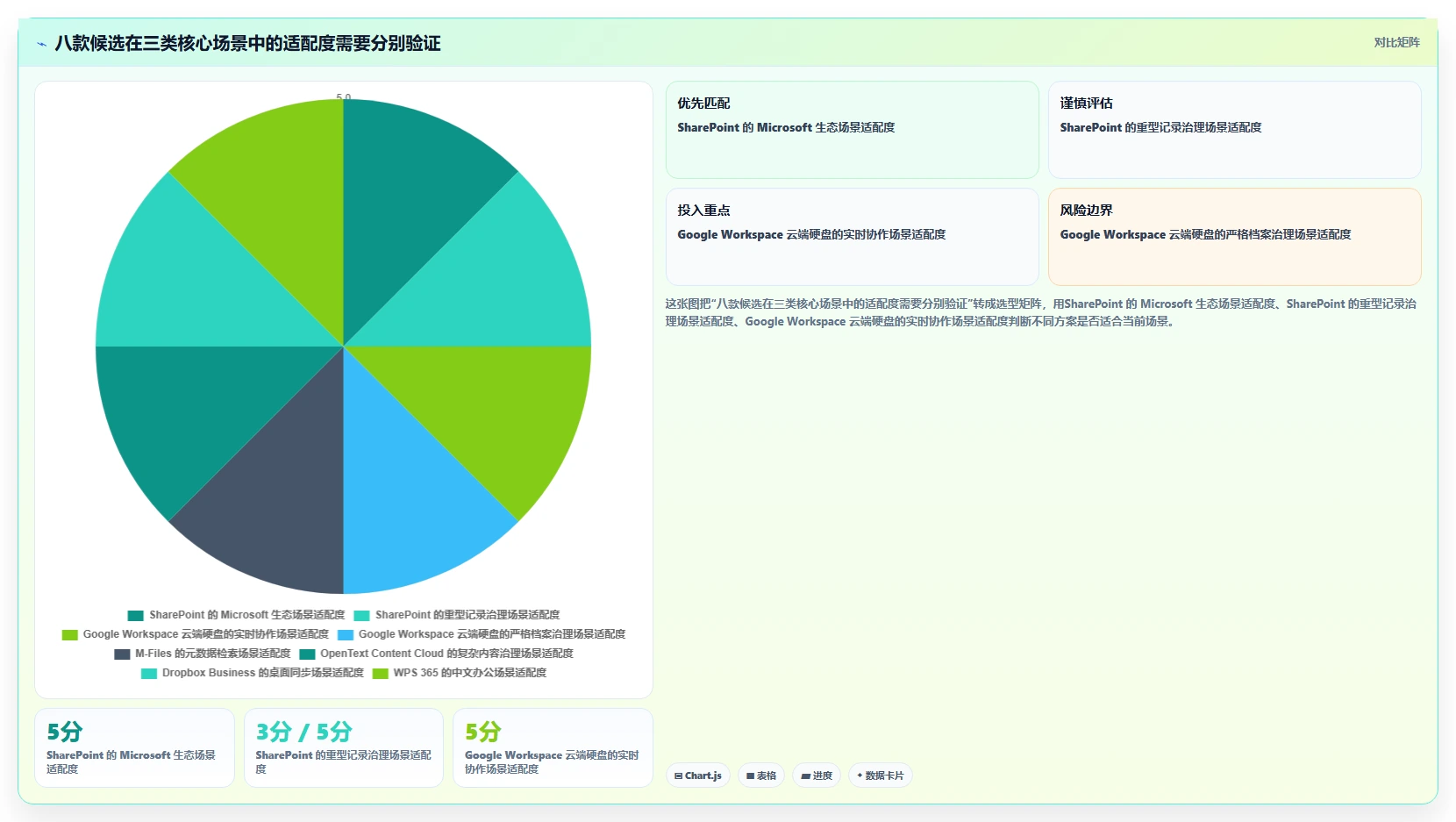Click legend text OpenText Content Cloud 的复杂内容治理场景适配度

pos(446,654)
